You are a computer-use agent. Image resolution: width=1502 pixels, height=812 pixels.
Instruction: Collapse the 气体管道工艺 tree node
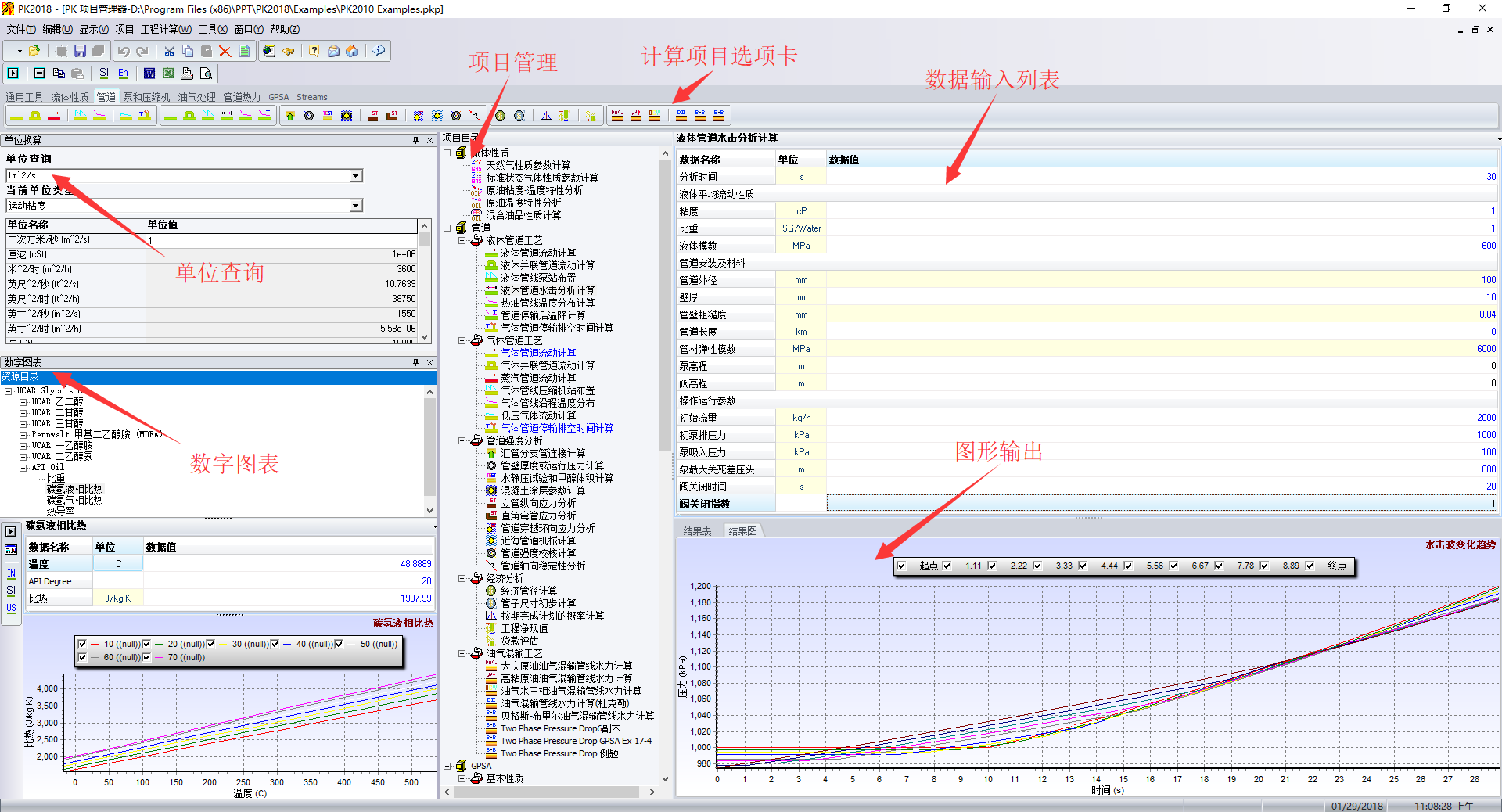point(462,340)
